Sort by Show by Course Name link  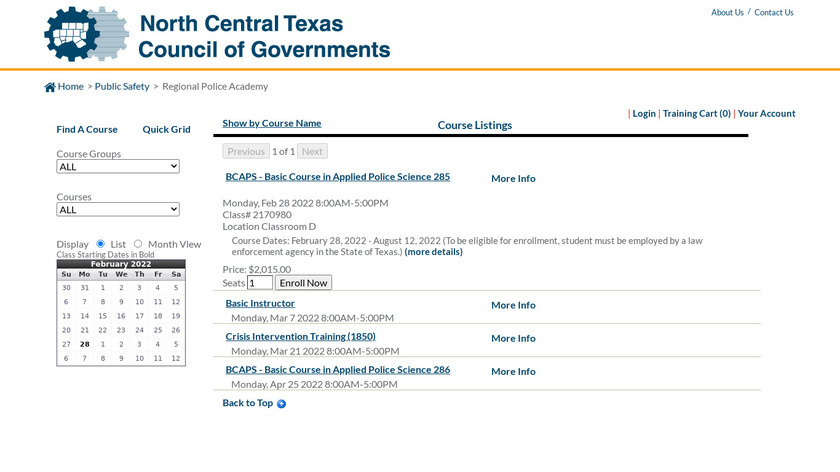point(272,123)
